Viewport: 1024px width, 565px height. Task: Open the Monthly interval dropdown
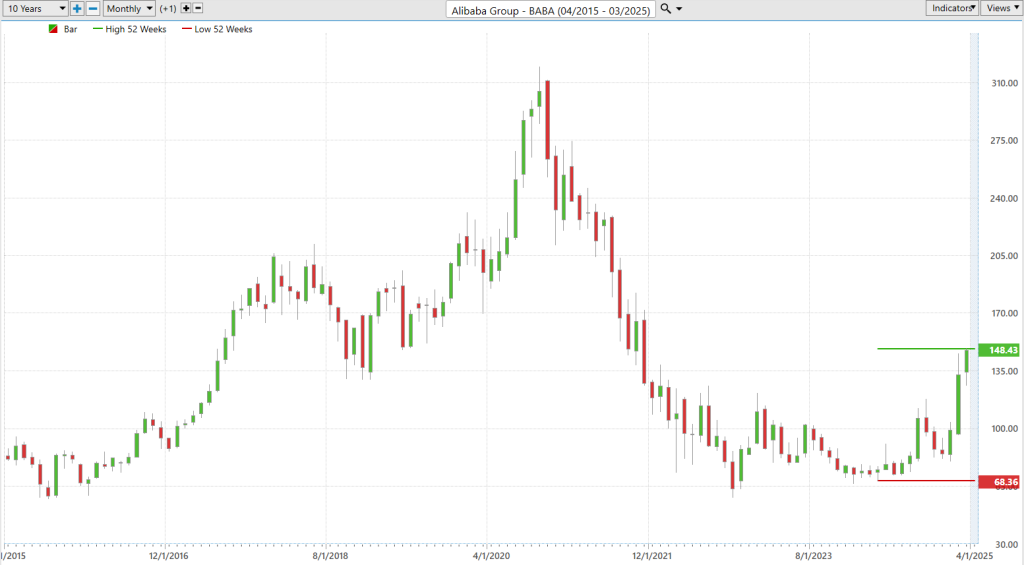click(129, 8)
